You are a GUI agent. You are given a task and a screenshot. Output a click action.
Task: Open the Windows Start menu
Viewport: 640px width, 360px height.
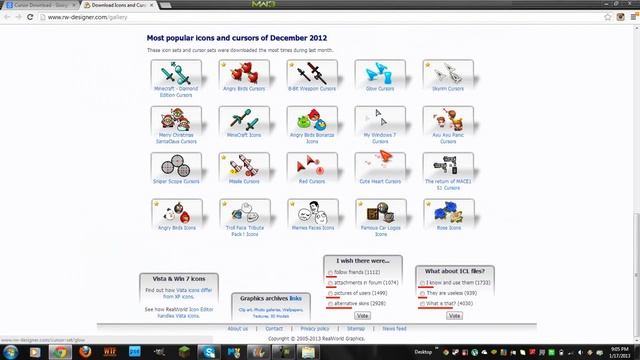[x=10, y=352]
